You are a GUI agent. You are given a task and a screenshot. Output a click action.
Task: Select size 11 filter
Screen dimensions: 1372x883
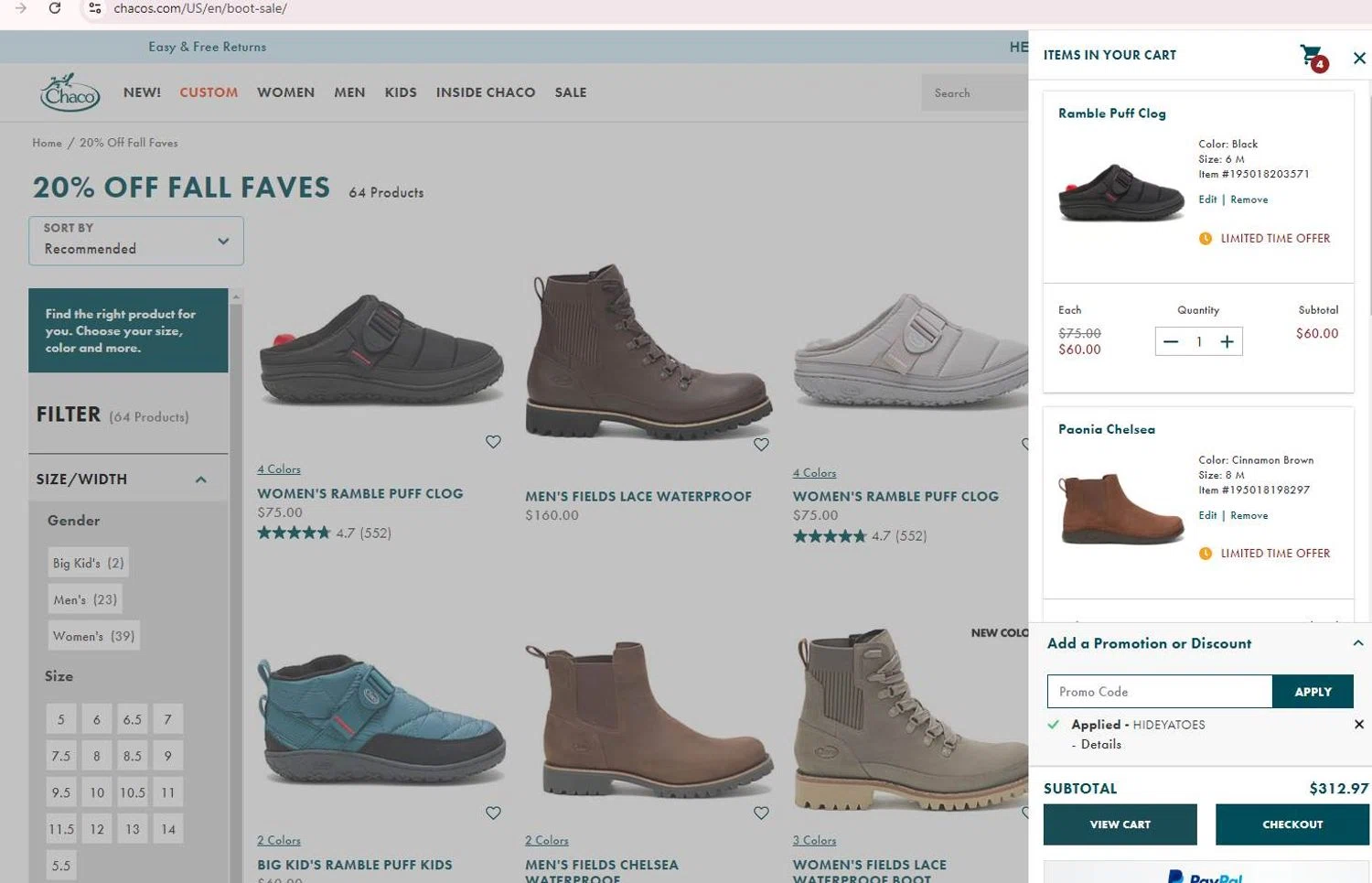point(168,792)
